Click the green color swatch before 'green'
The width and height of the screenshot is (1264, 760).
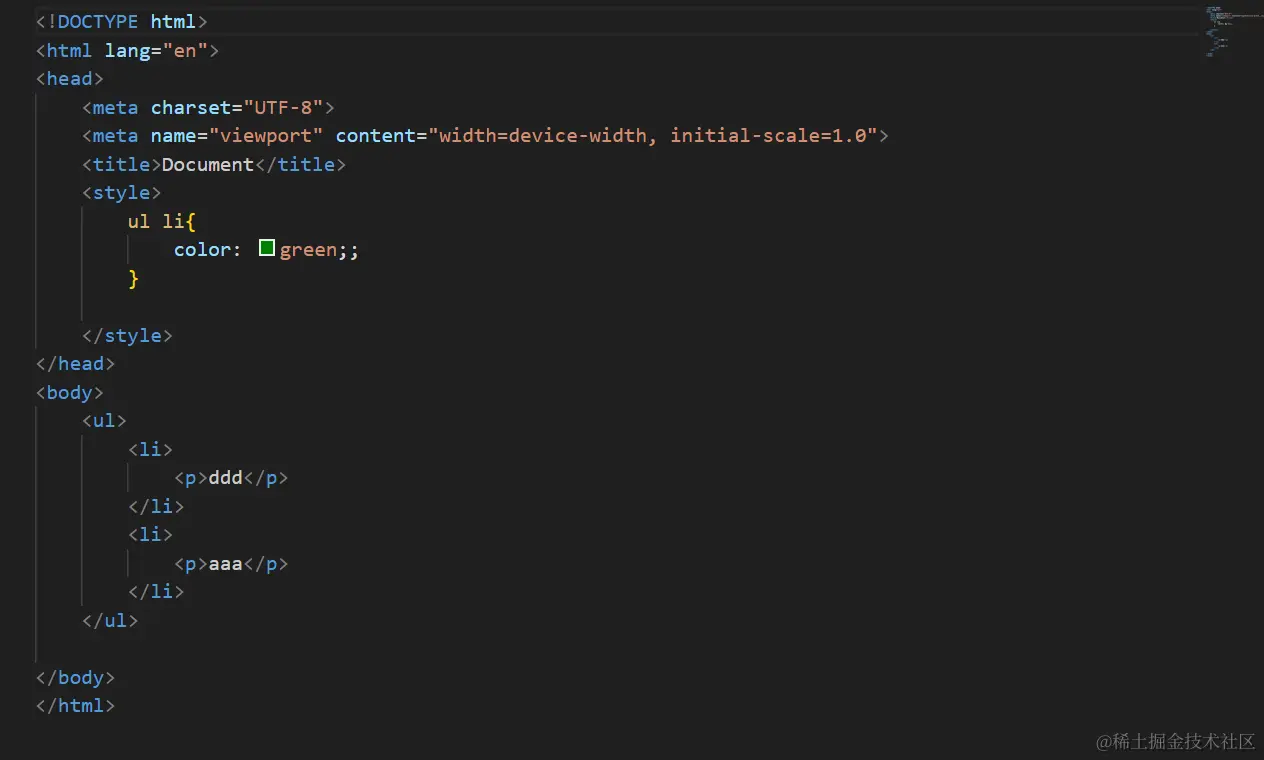[x=267, y=248]
